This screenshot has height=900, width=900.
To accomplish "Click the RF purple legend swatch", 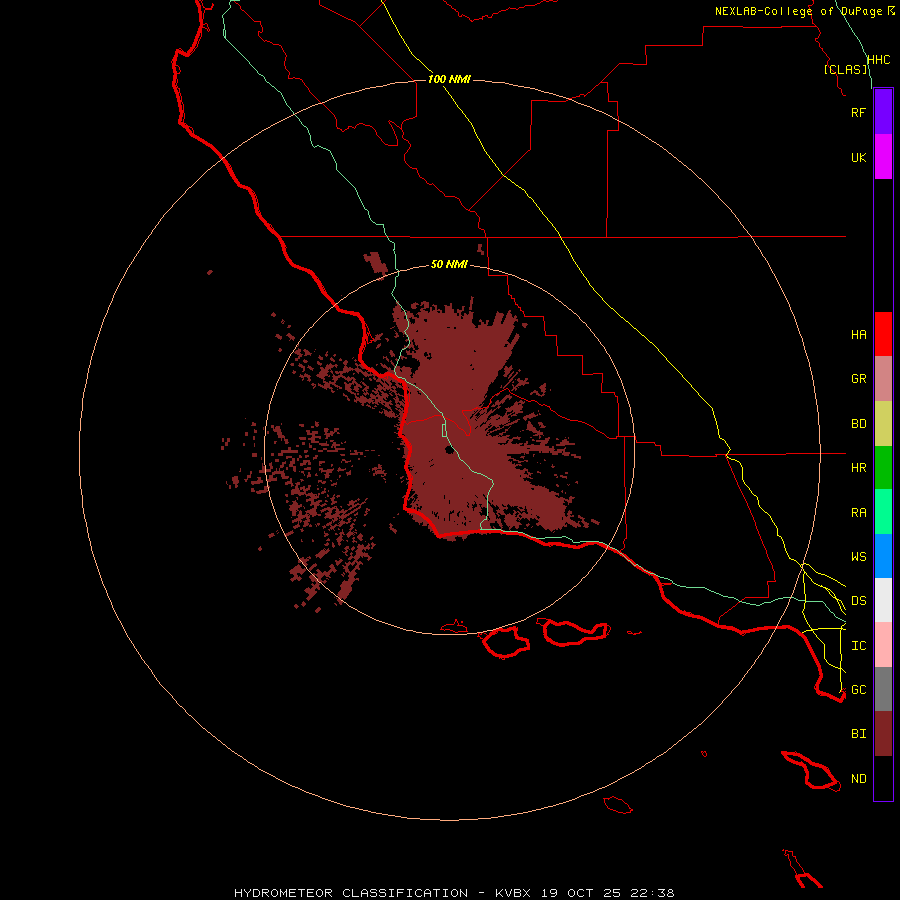I will tap(883, 111).
